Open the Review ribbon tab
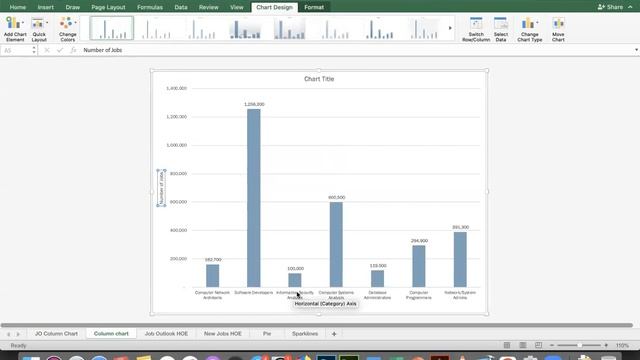 209,7
